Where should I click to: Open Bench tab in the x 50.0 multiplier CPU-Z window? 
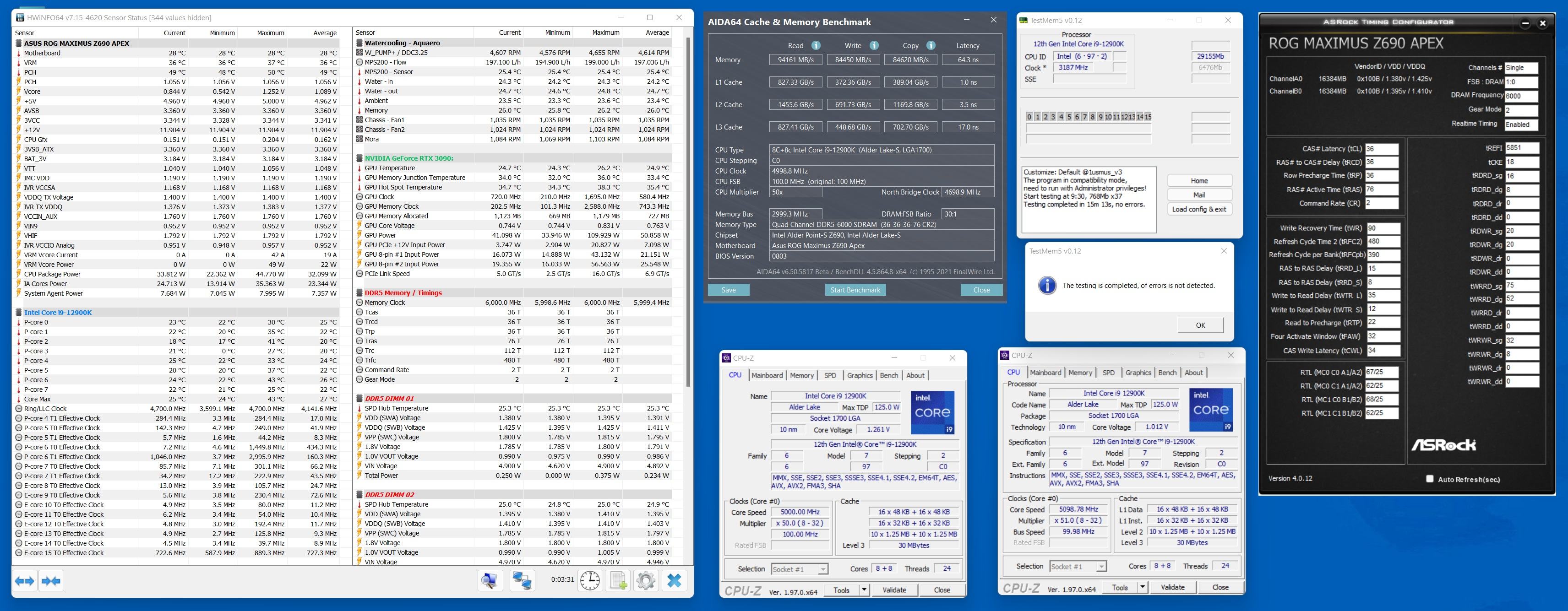(x=889, y=375)
